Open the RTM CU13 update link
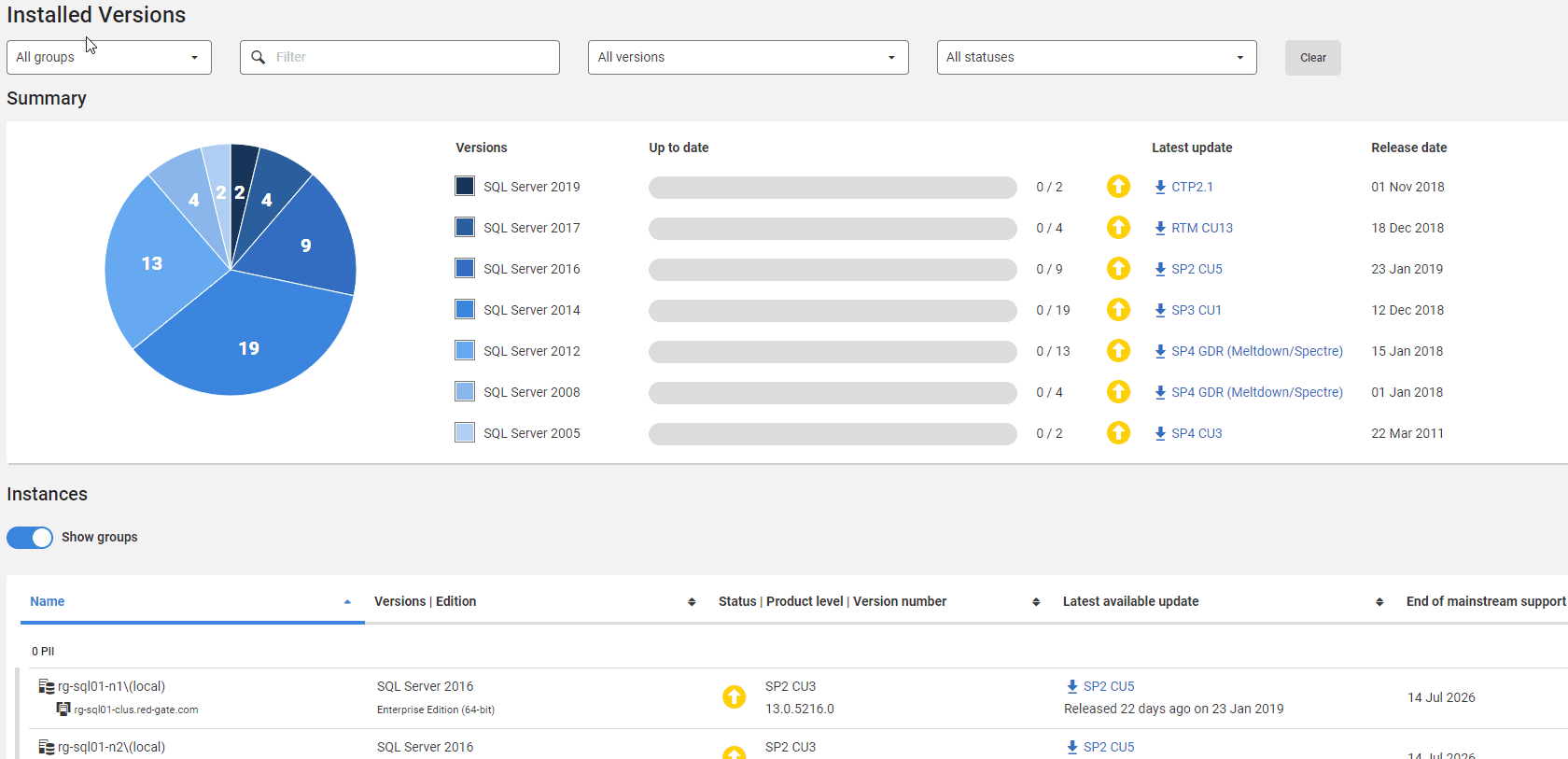 (x=1202, y=228)
